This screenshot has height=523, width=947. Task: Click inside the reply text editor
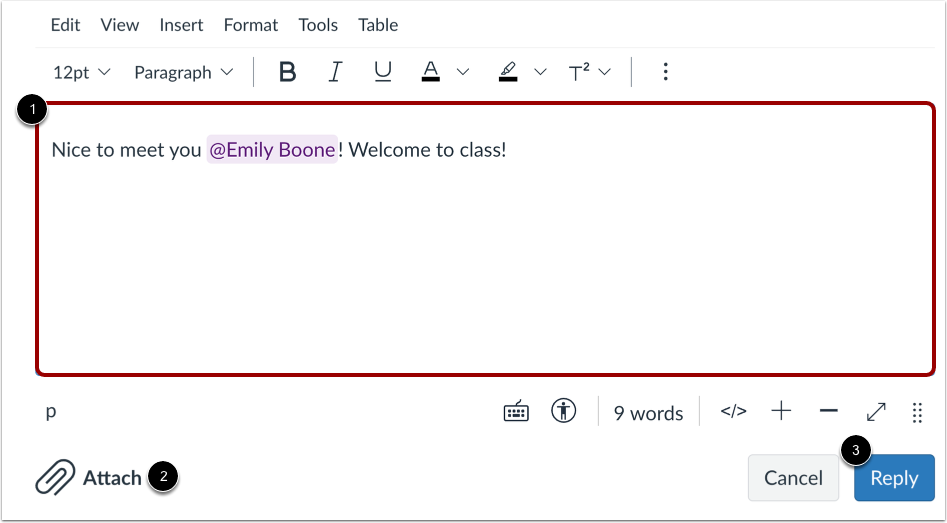coord(486,239)
